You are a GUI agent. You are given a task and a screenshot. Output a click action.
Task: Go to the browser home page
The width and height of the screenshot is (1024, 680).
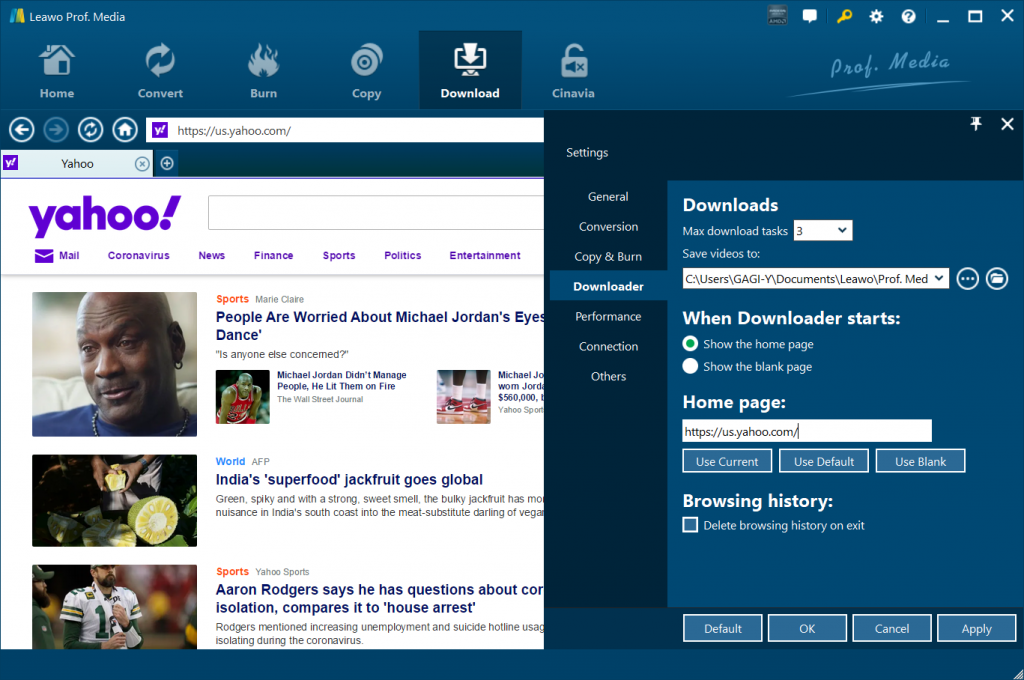pos(125,130)
